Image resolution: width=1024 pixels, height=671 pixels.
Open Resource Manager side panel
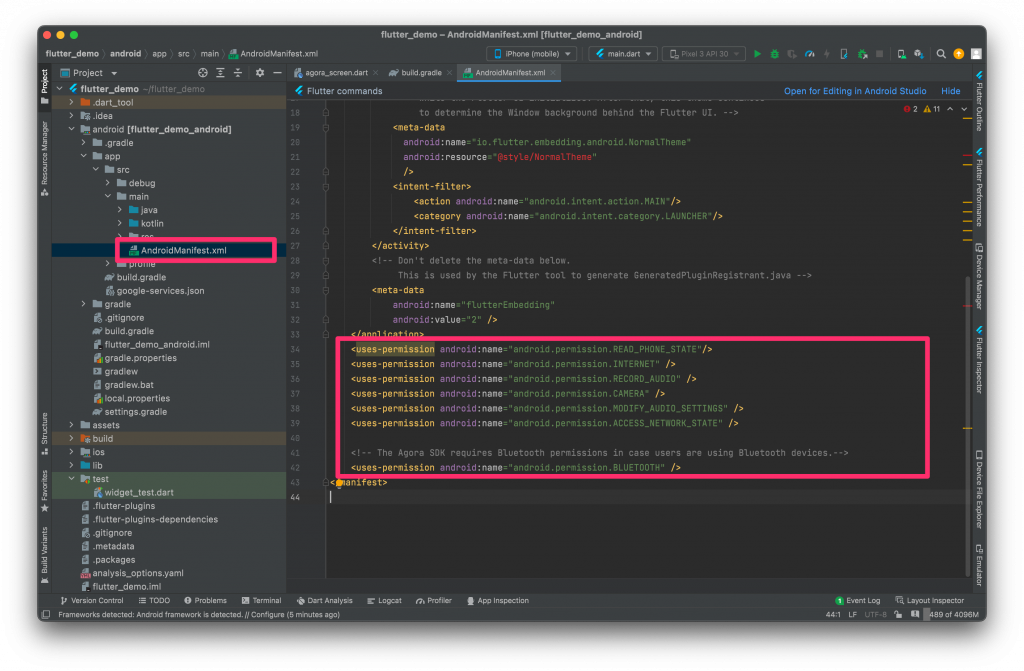tap(44, 158)
